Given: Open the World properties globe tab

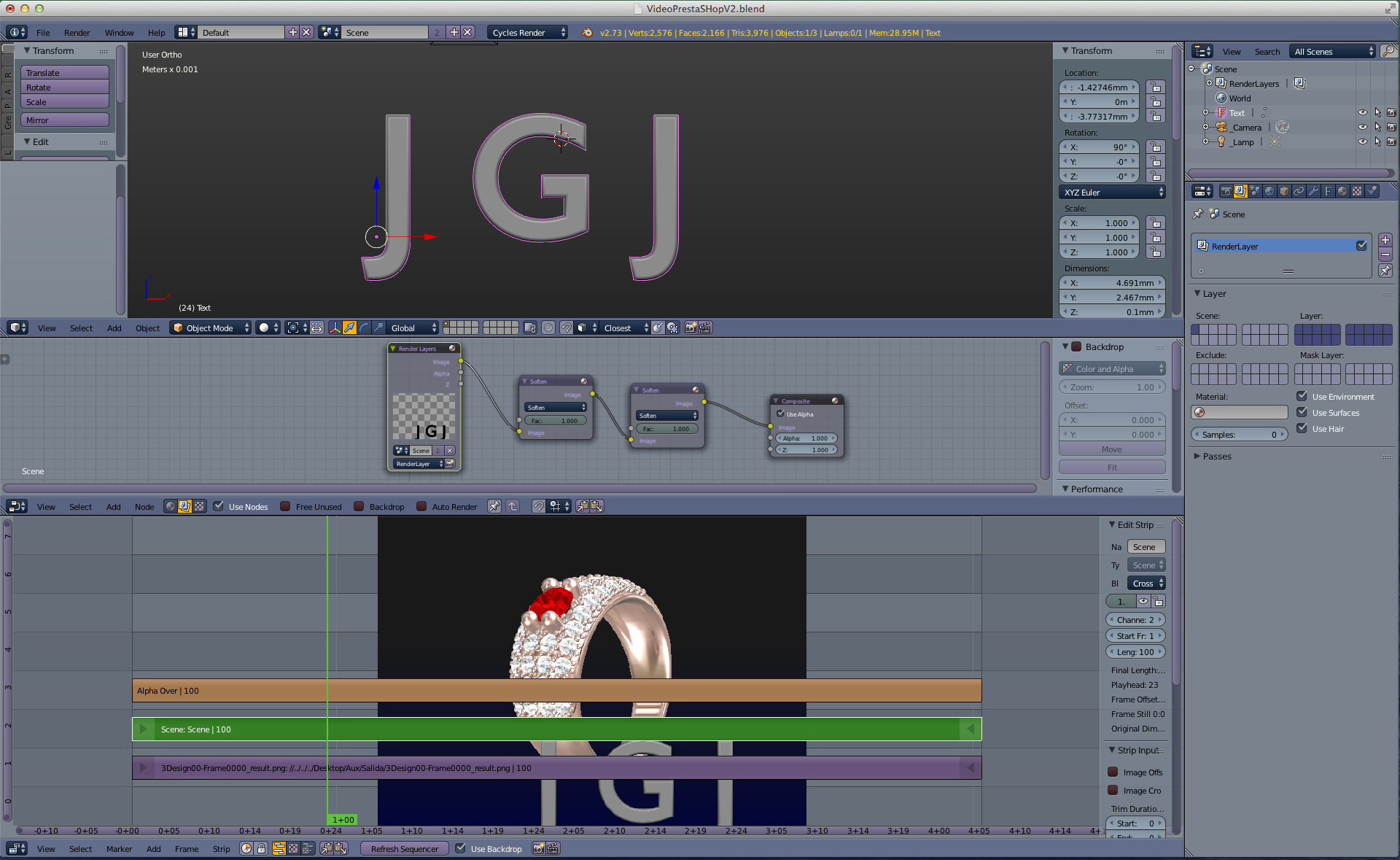Looking at the screenshot, I should point(1269,191).
